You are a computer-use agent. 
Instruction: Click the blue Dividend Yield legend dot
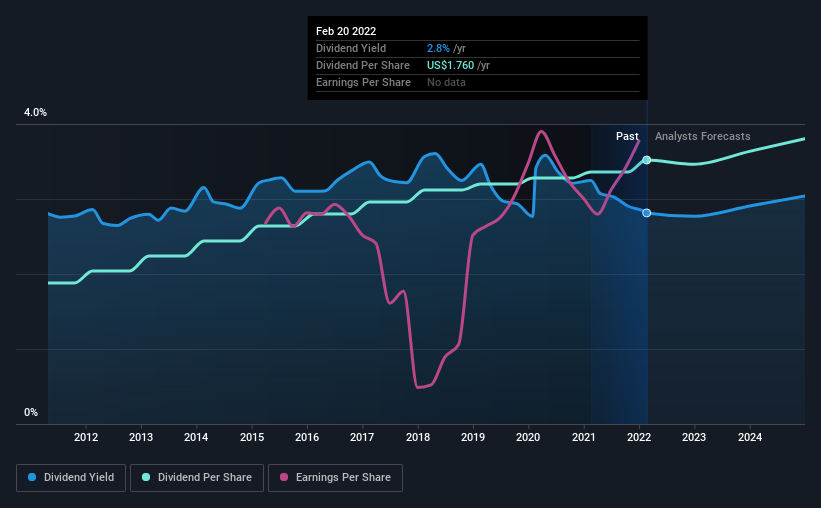32,477
